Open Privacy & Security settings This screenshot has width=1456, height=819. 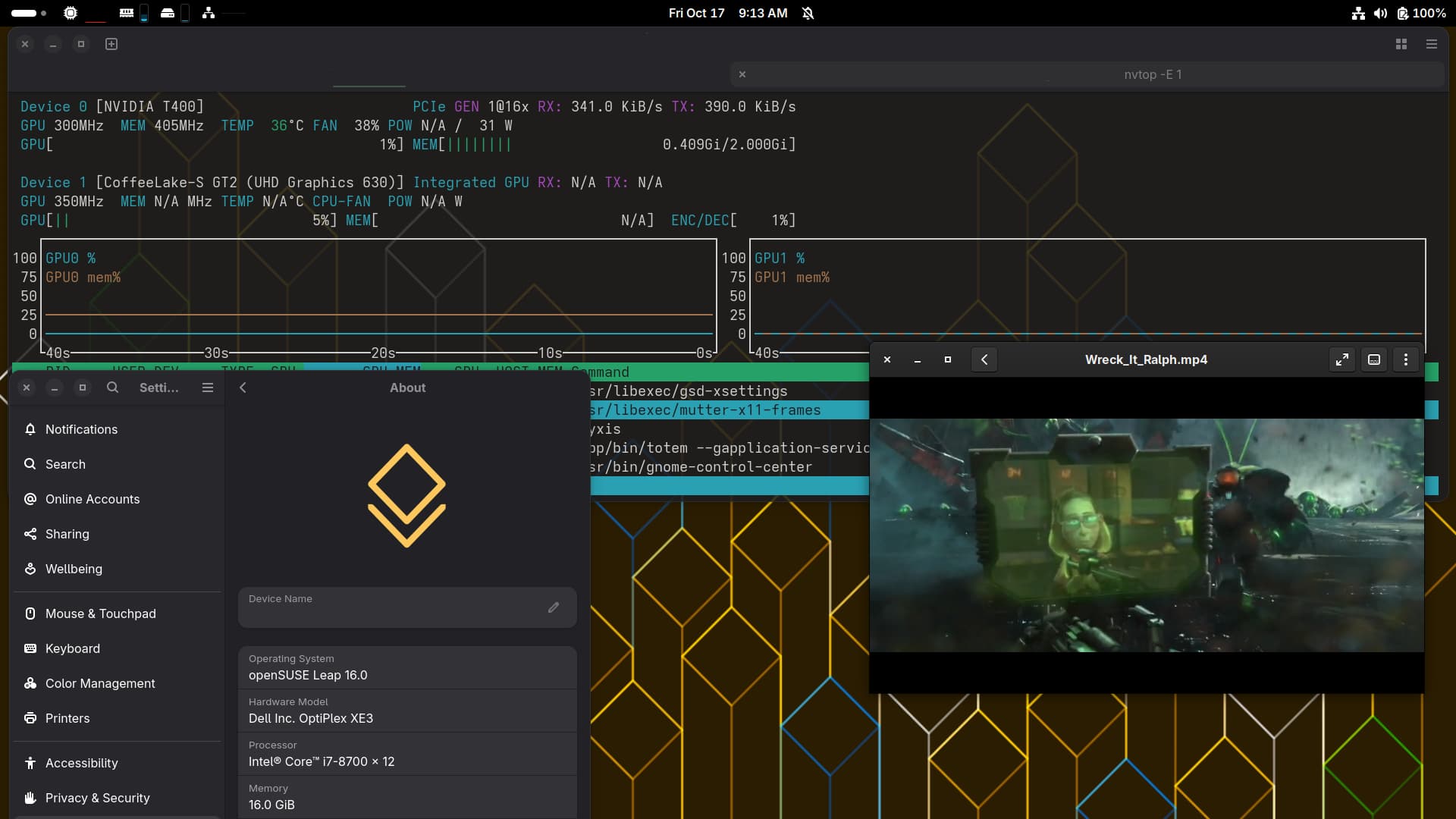[97, 798]
